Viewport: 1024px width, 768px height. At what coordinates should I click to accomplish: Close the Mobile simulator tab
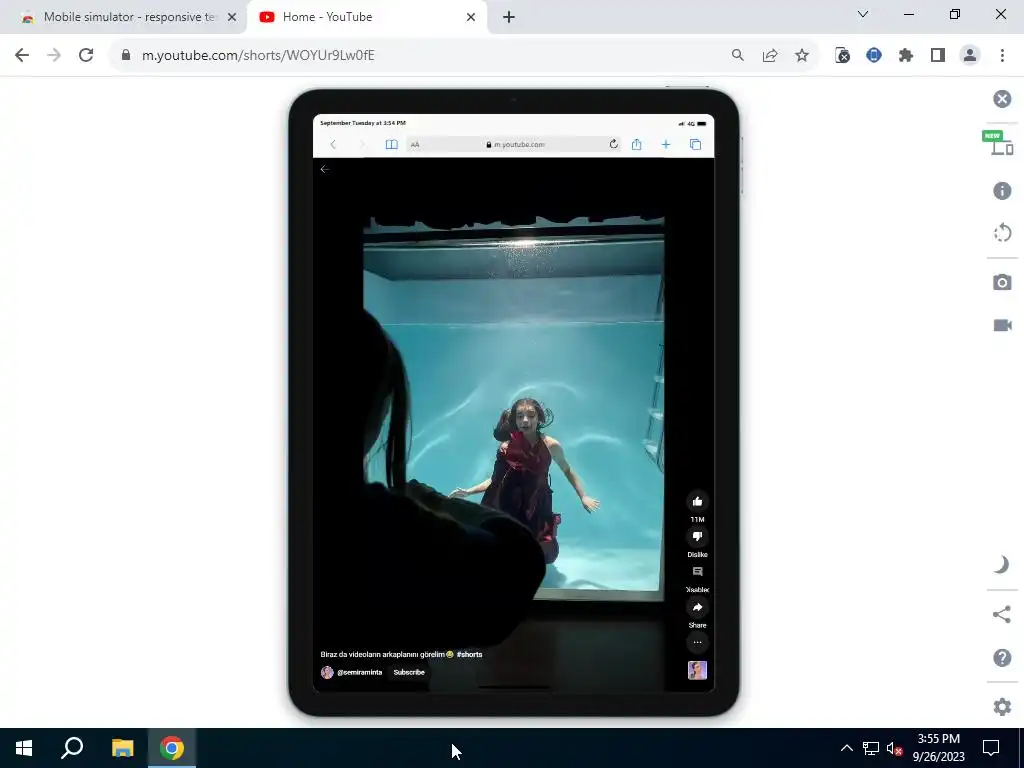(232, 17)
